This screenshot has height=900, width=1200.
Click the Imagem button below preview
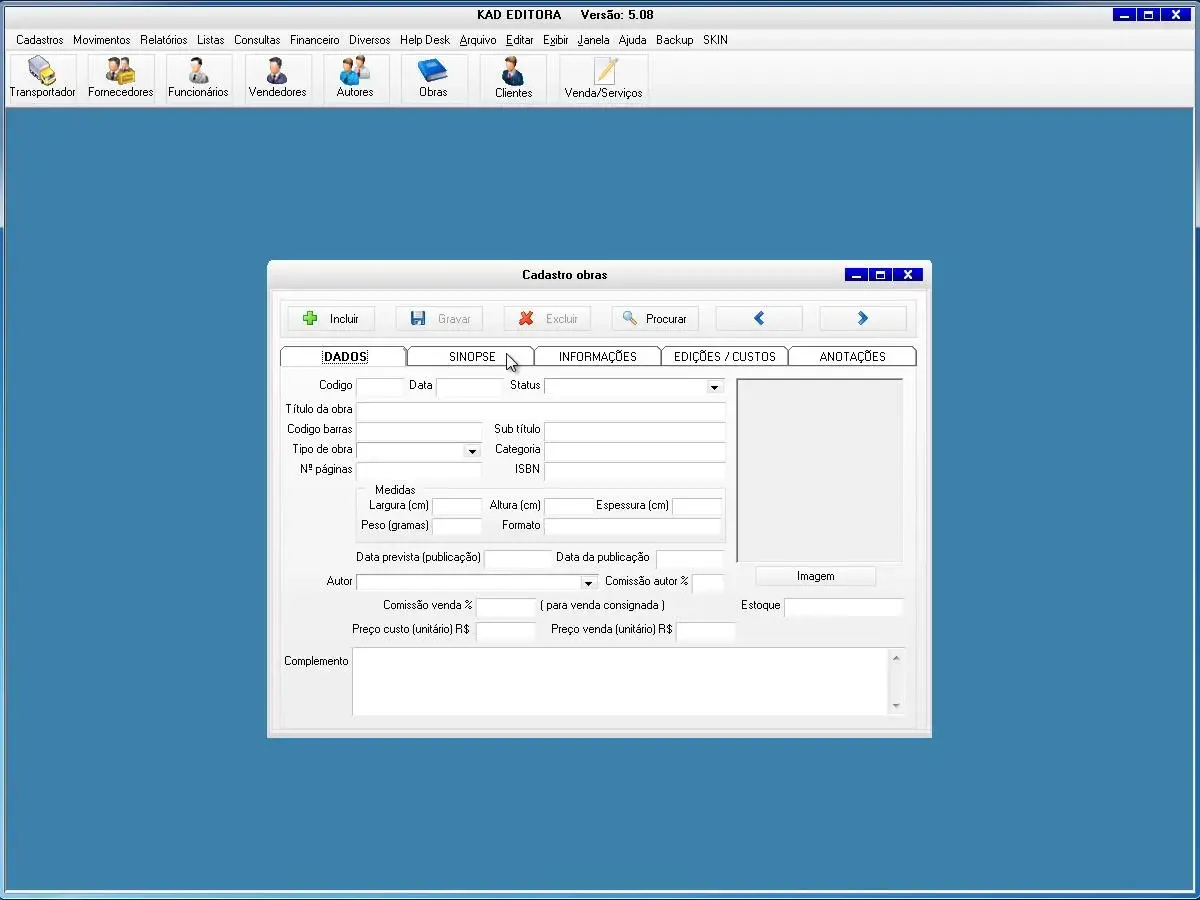click(815, 577)
